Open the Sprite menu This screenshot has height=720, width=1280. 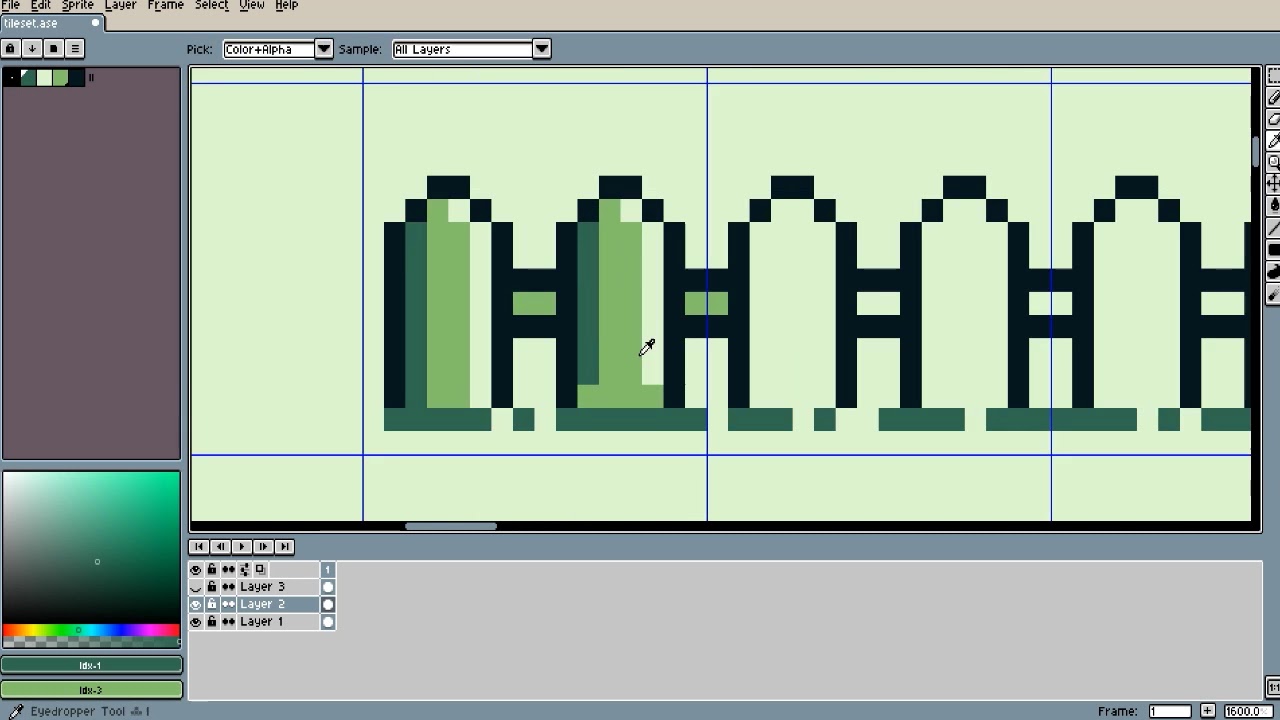click(x=77, y=5)
